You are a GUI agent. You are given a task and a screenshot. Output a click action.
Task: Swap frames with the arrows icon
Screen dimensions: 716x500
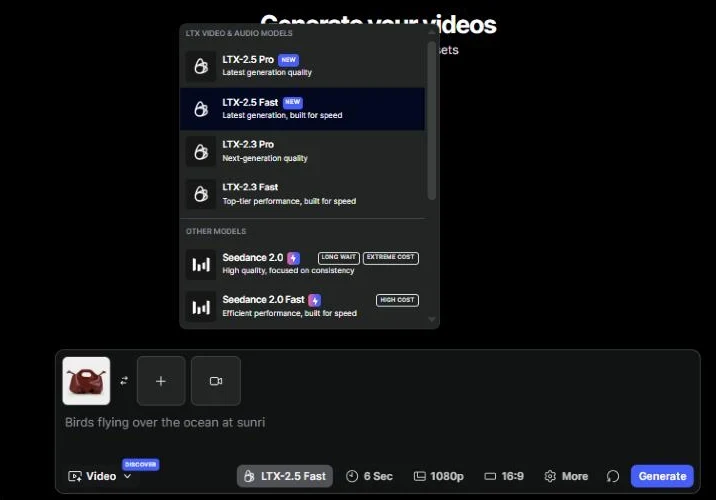pyautogui.click(x=124, y=381)
